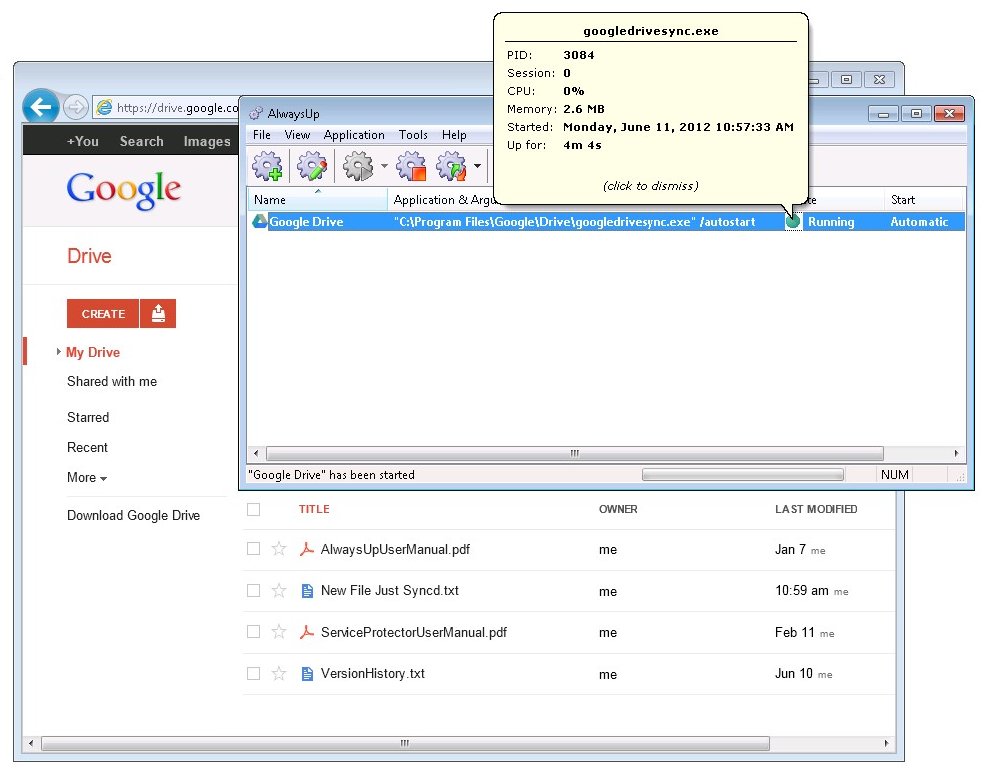
Task: Open the File menu in AlwaysUp
Action: tap(262, 135)
